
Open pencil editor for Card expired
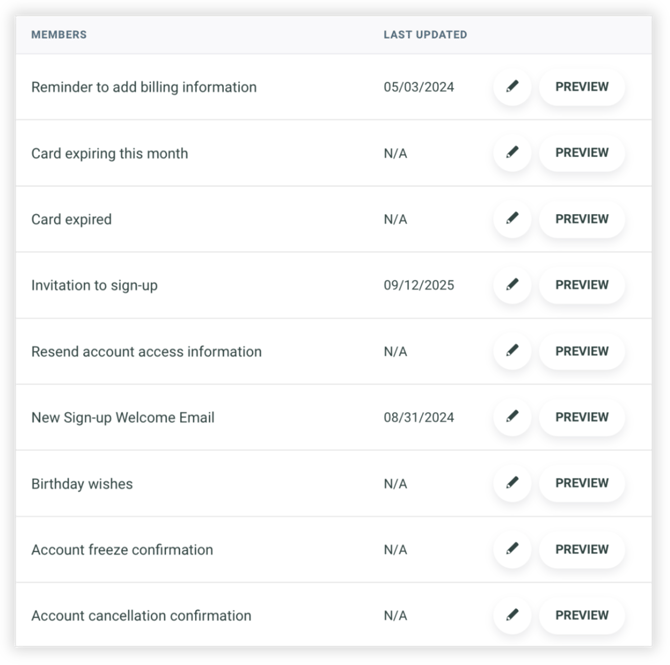(x=512, y=219)
